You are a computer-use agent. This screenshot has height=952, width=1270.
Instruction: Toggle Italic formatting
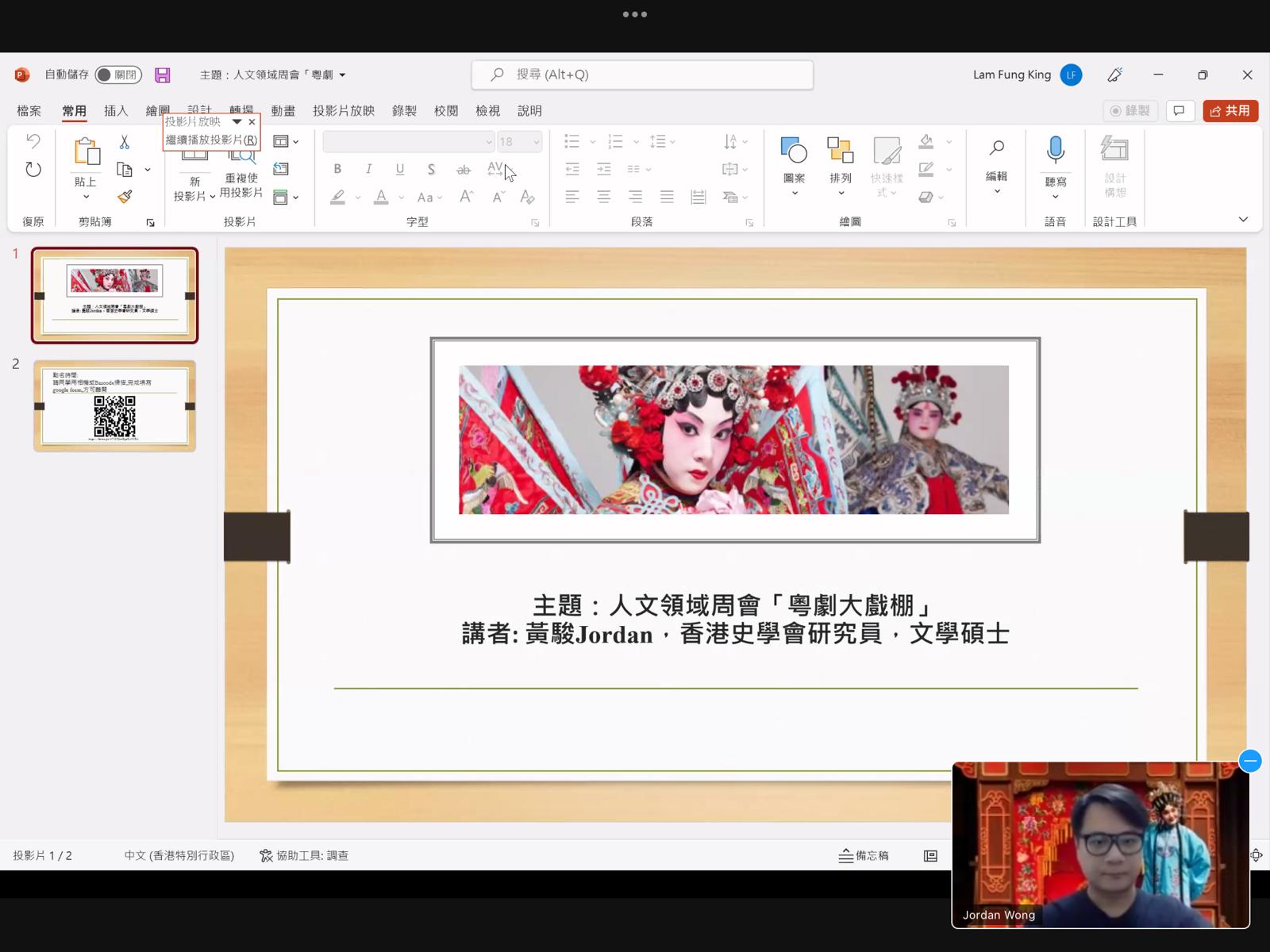click(x=368, y=169)
